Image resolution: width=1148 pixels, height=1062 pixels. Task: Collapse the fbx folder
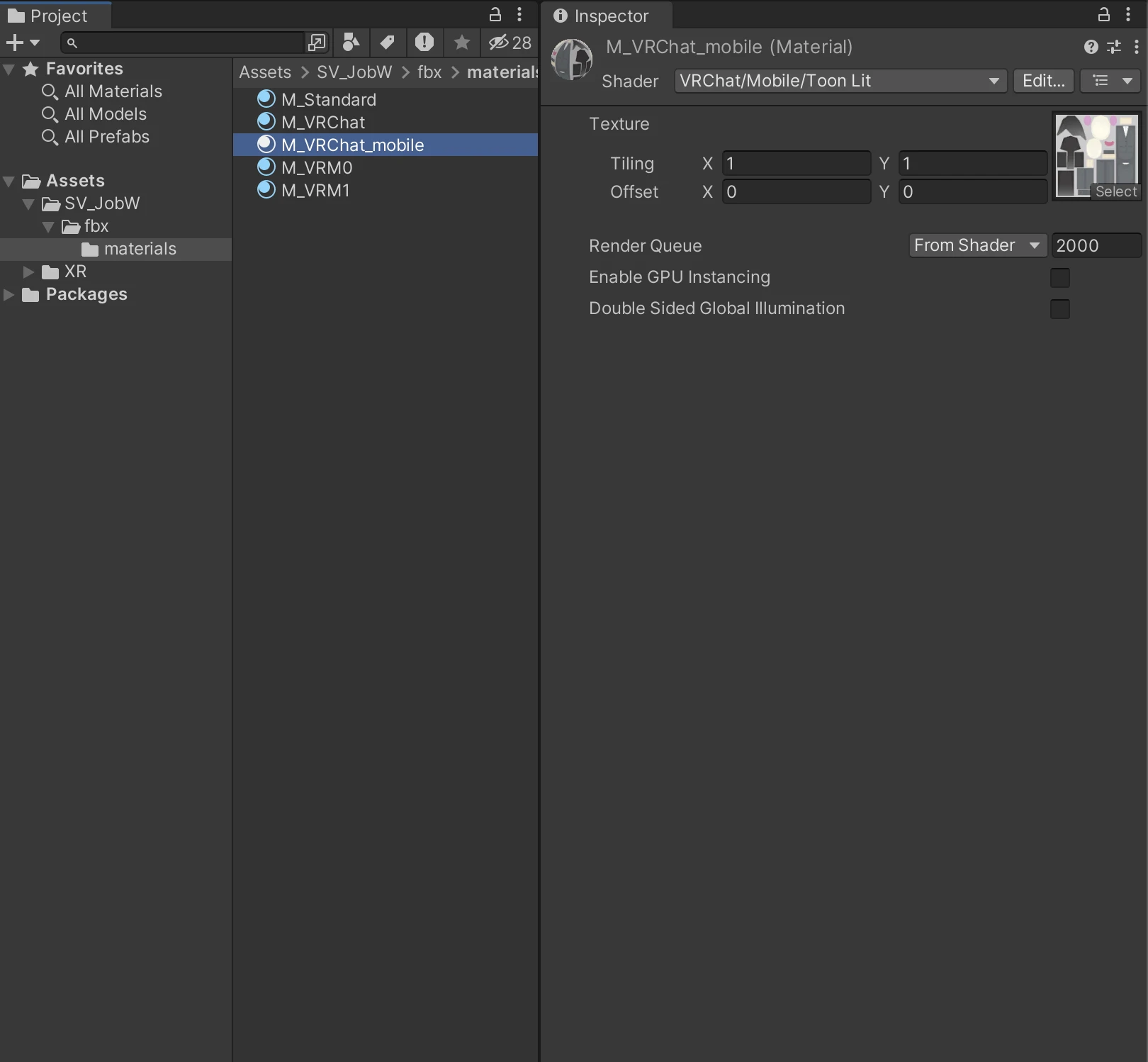tap(48, 226)
